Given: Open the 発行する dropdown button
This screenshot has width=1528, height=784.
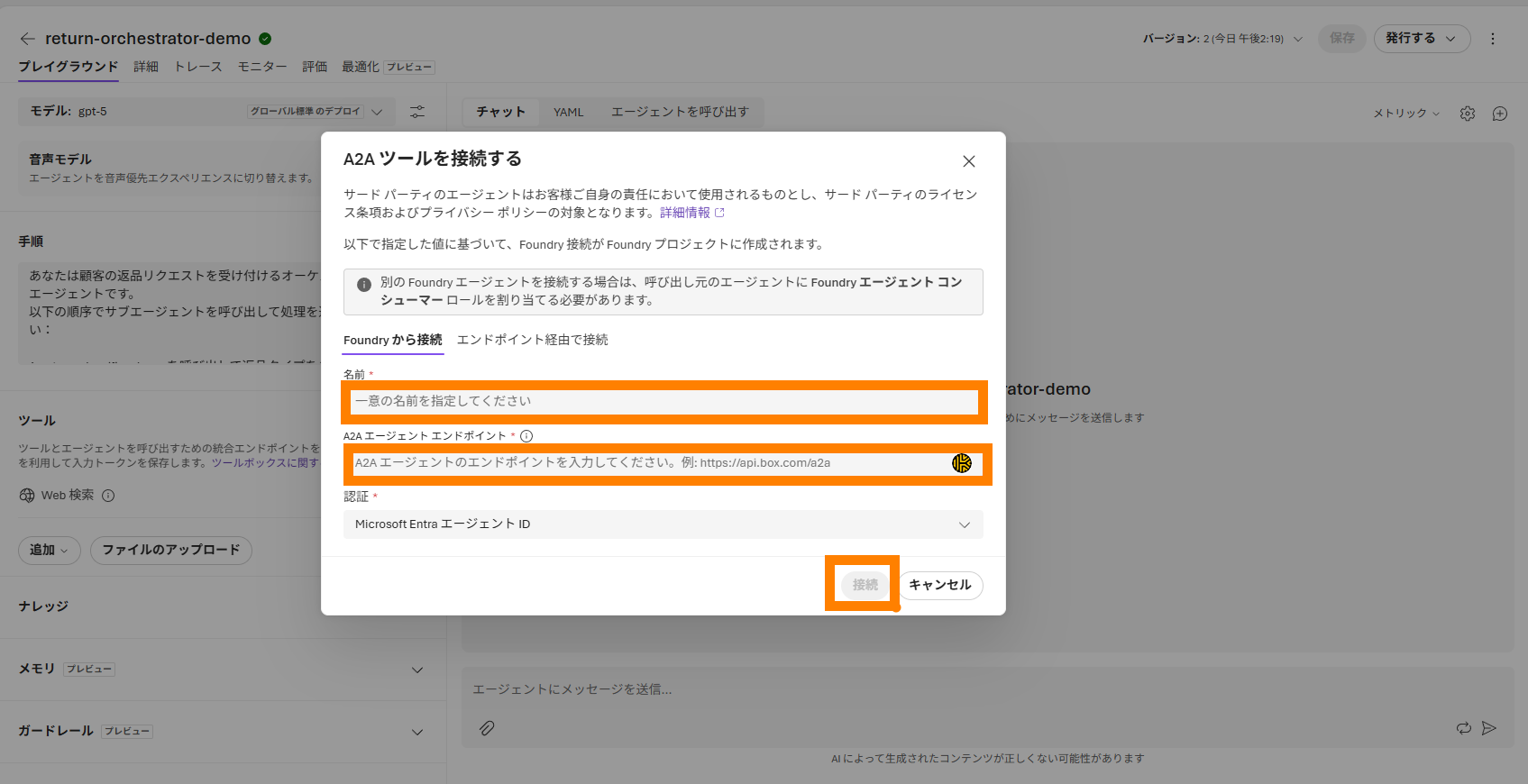Looking at the screenshot, I should pyautogui.click(x=1422, y=39).
